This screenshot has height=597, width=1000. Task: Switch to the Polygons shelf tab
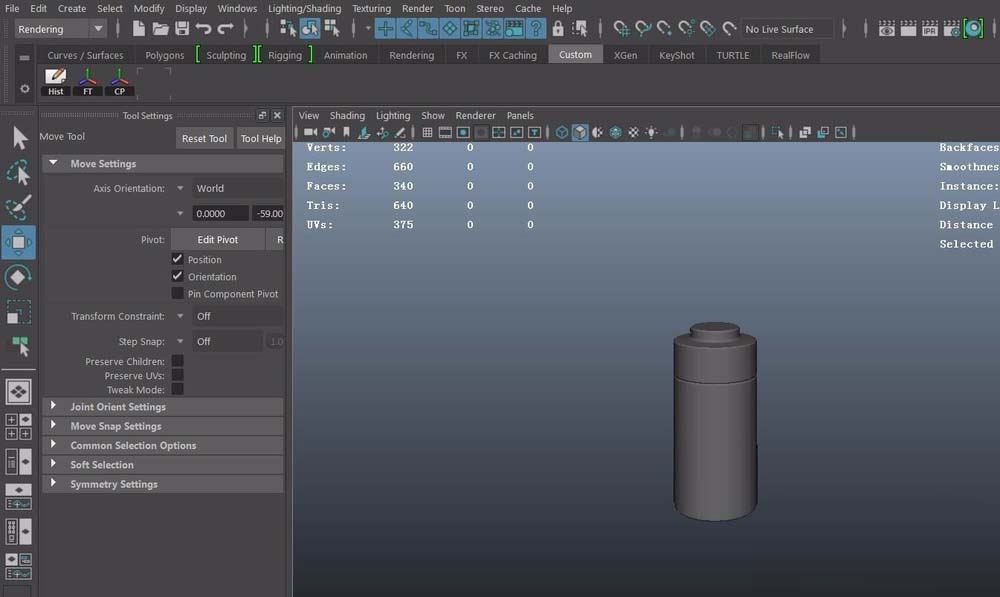(x=164, y=55)
